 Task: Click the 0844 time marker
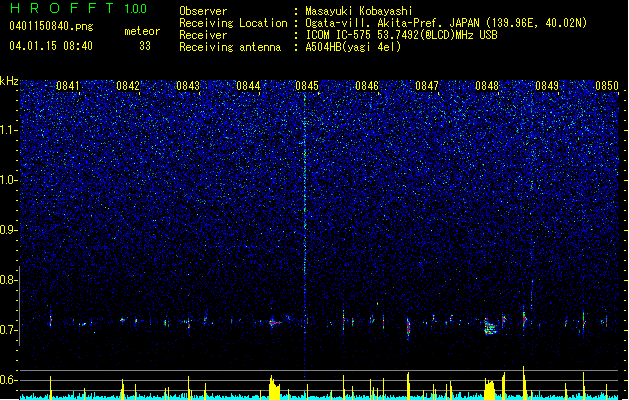tap(248, 86)
